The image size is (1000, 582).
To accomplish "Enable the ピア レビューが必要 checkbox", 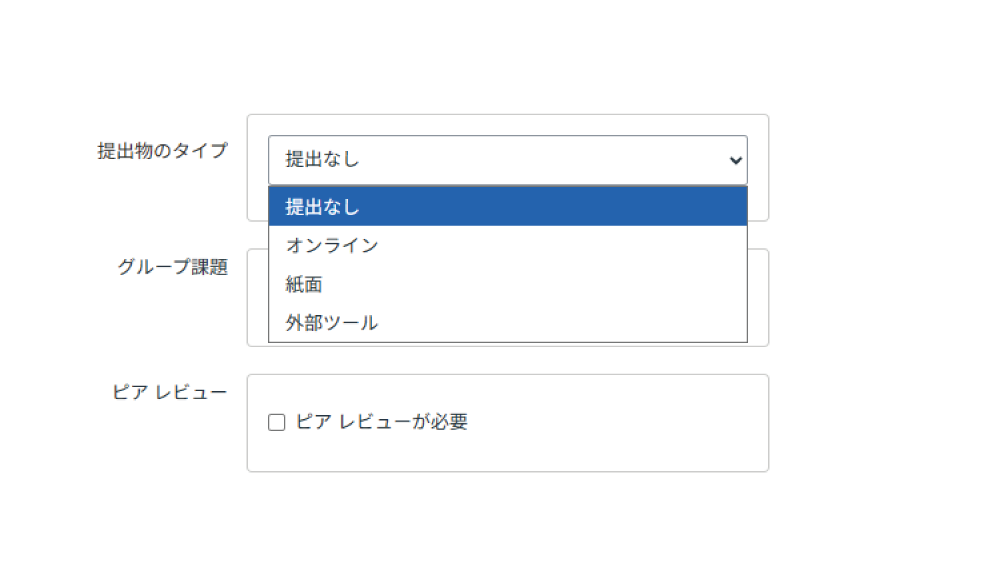I will click(x=277, y=423).
